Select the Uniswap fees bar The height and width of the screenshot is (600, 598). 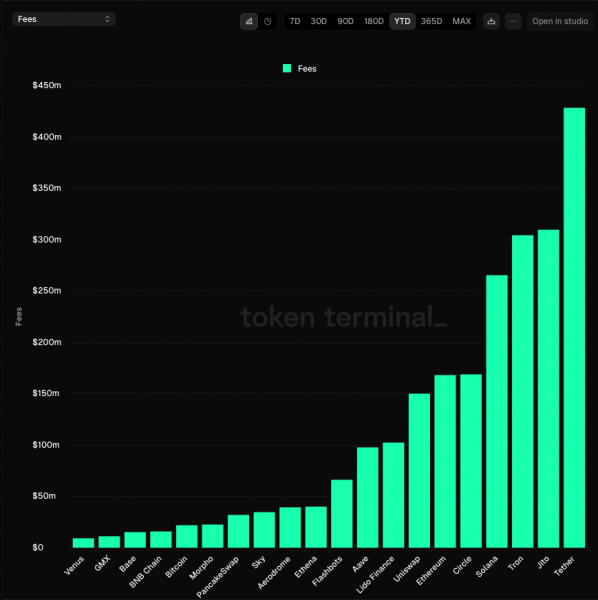click(419, 470)
